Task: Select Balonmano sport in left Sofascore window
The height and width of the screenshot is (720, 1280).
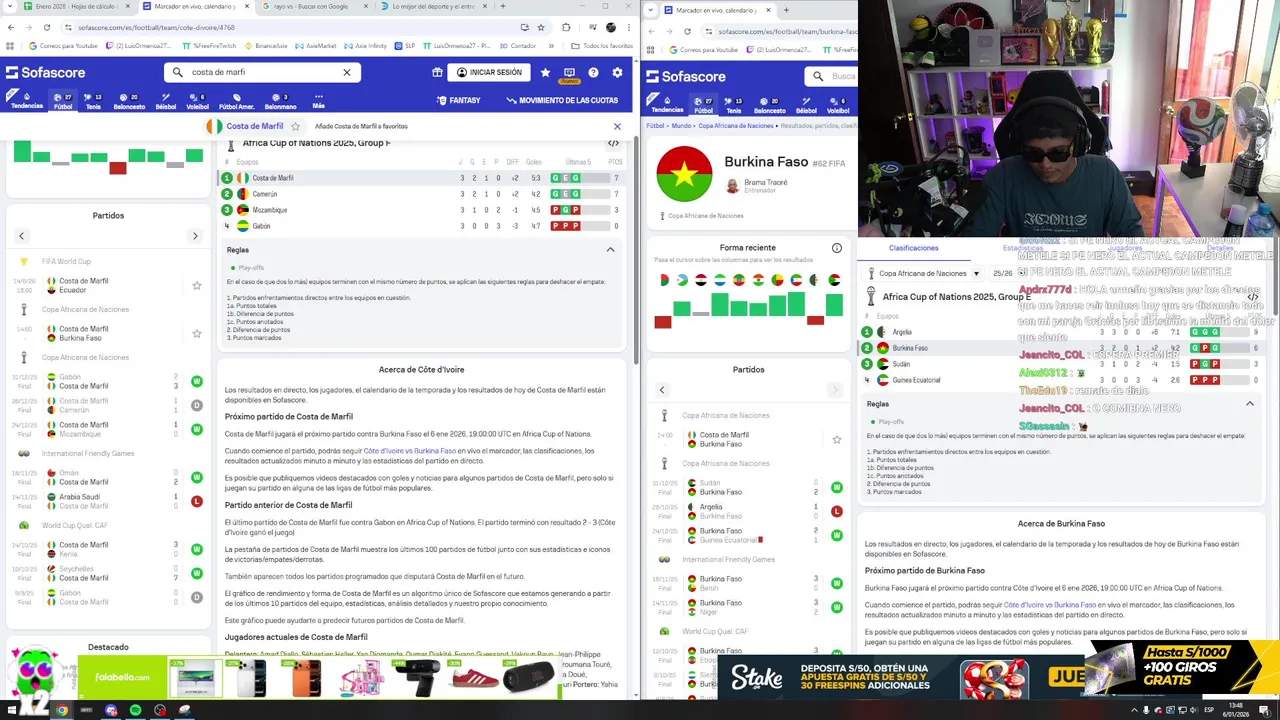Action: (x=280, y=101)
